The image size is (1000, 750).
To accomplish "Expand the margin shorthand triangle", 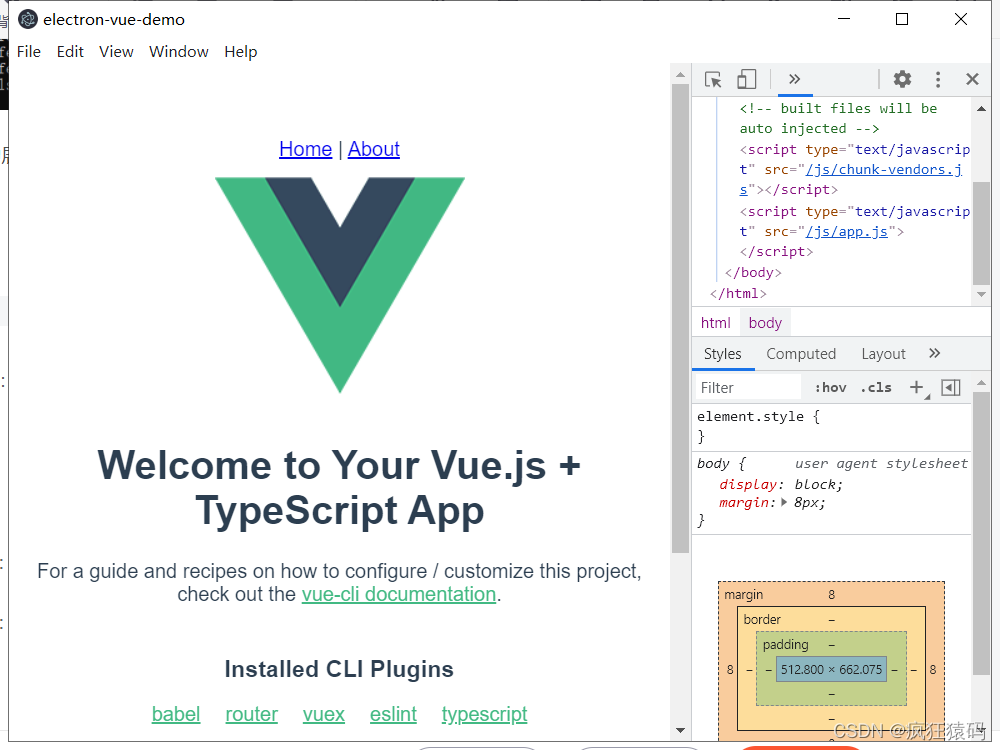I will 784,503.
